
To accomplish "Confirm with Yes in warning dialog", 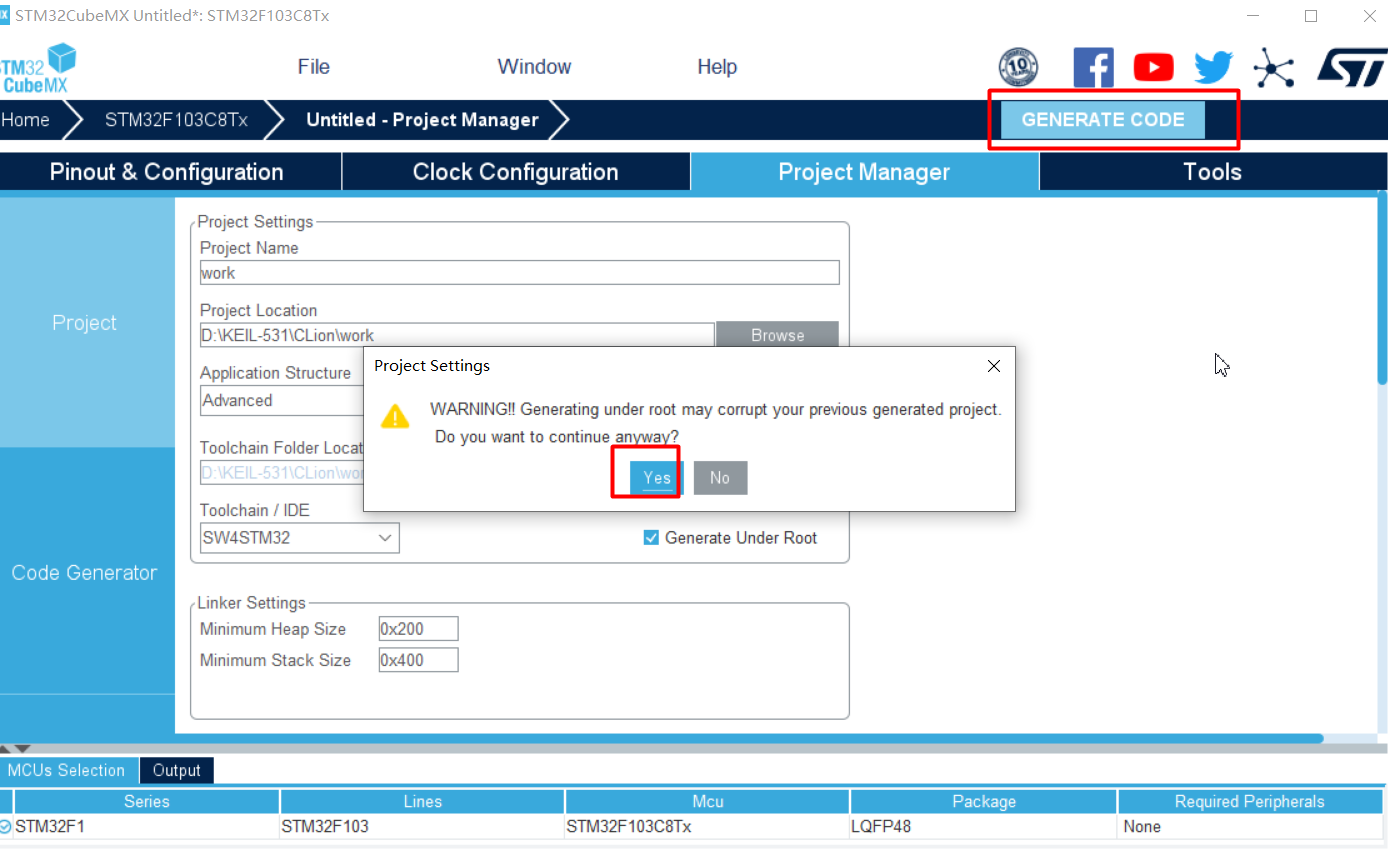I will [x=657, y=477].
